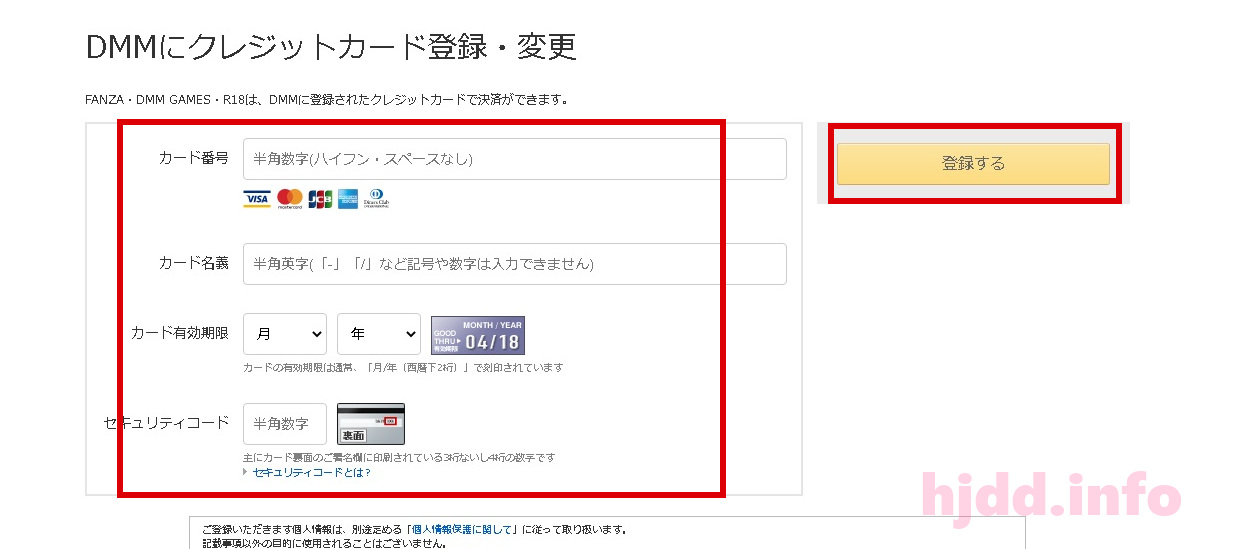Click the Mastercard logo
The height and width of the screenshot is (549, 1234).
(290, 198)
